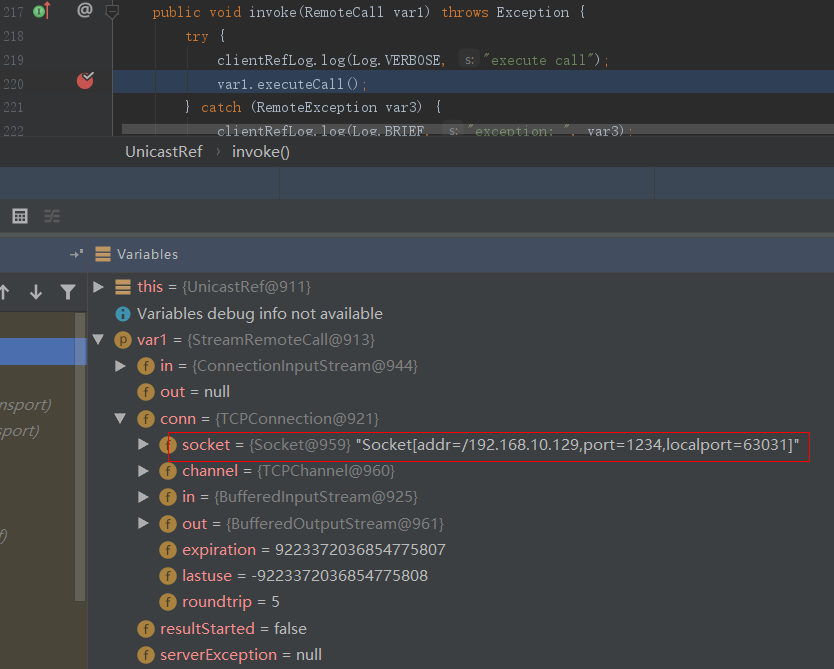The width and height of the screenshot is (834, 669).
Task: Move up one frame with the up arrow
Action: pyautogui.click(x=5, y=292)
